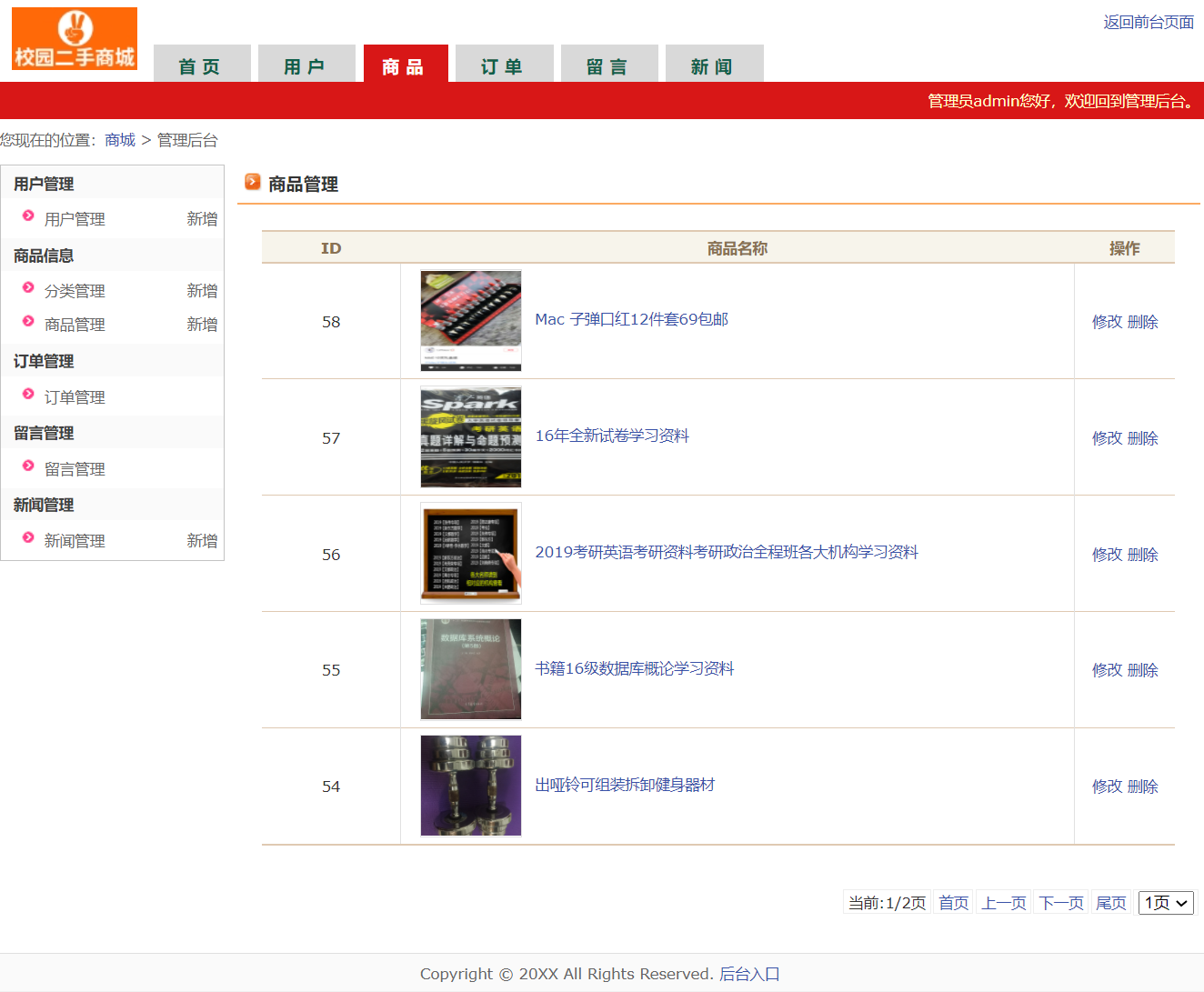1204x992 pixels.
Task: Select the 商品 navigation tab
Action: coord(406,64)
